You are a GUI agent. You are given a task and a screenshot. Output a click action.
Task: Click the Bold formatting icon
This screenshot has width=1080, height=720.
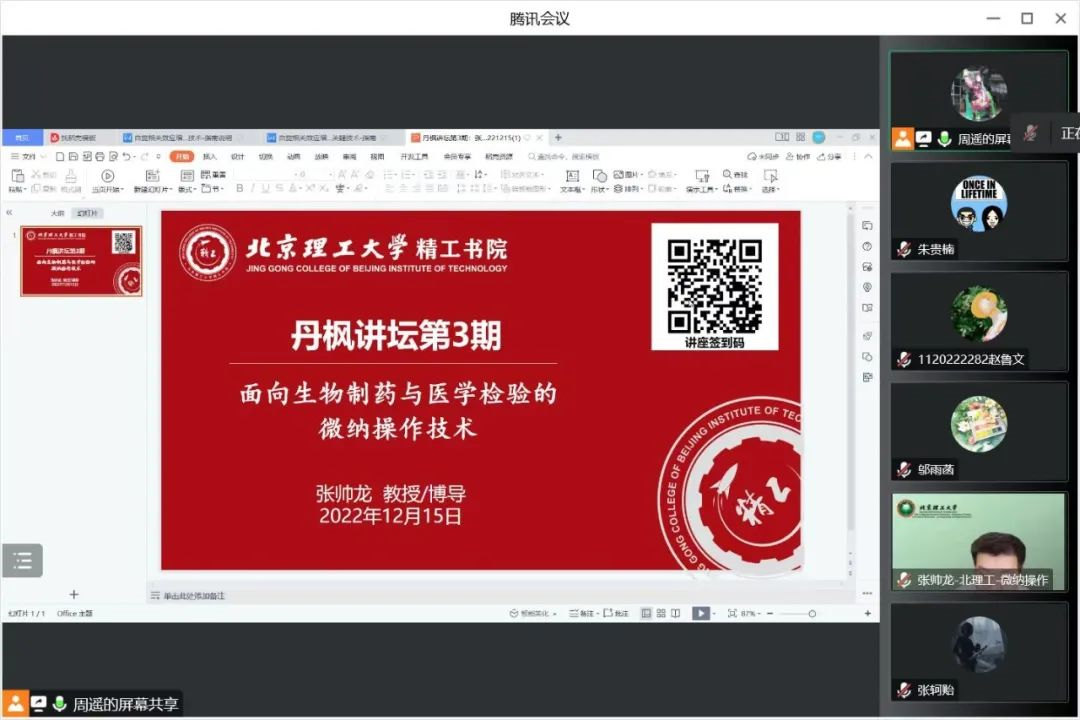[239, 188]
